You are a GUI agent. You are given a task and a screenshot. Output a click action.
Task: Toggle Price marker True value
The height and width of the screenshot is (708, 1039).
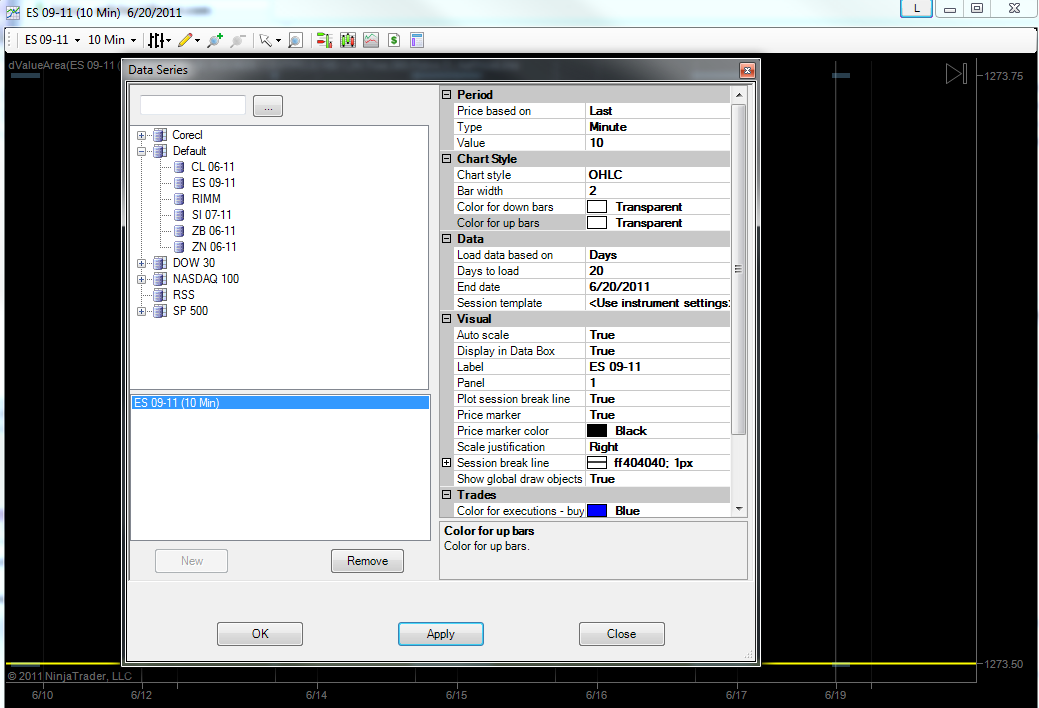click(657, 415)
